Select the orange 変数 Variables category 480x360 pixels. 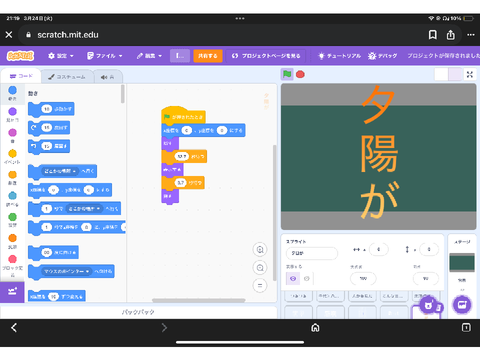(x=12, y=241)
